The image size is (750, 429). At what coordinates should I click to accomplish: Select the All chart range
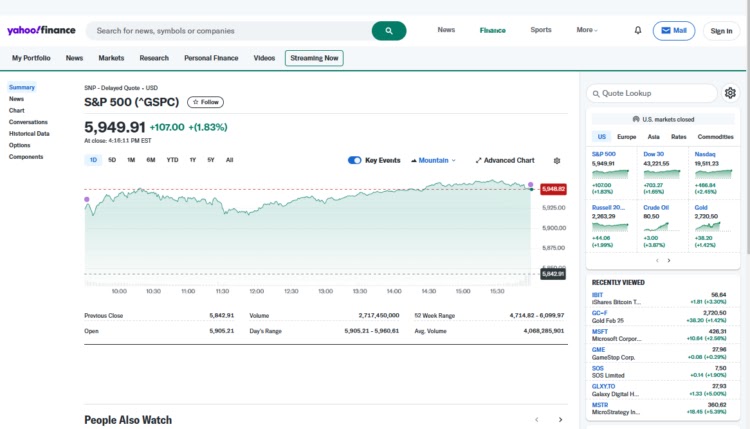230,160
